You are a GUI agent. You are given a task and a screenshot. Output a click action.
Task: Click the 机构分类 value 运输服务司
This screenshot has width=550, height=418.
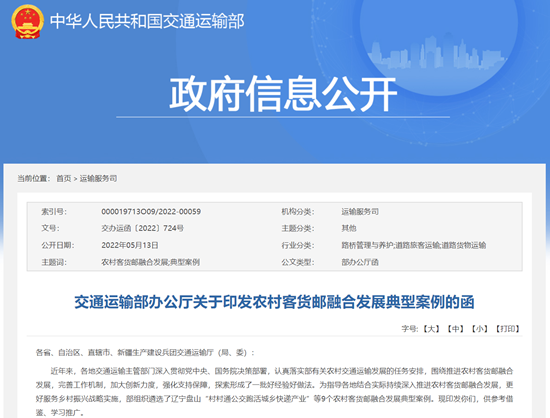[360, 211]
